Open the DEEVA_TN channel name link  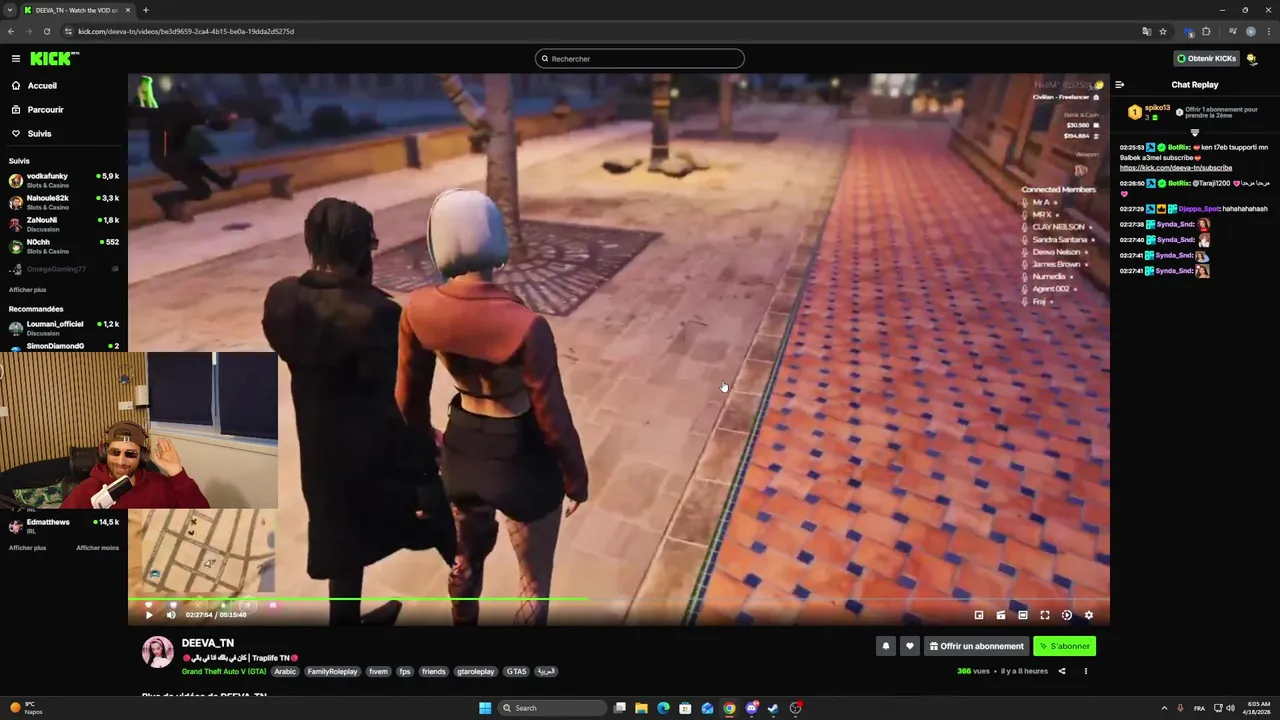click(208, 643)
